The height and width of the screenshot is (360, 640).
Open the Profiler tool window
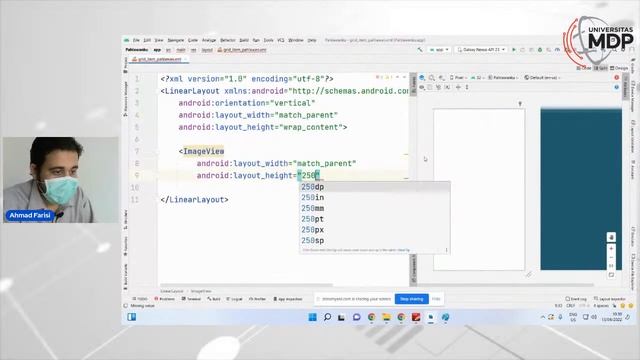258,299
